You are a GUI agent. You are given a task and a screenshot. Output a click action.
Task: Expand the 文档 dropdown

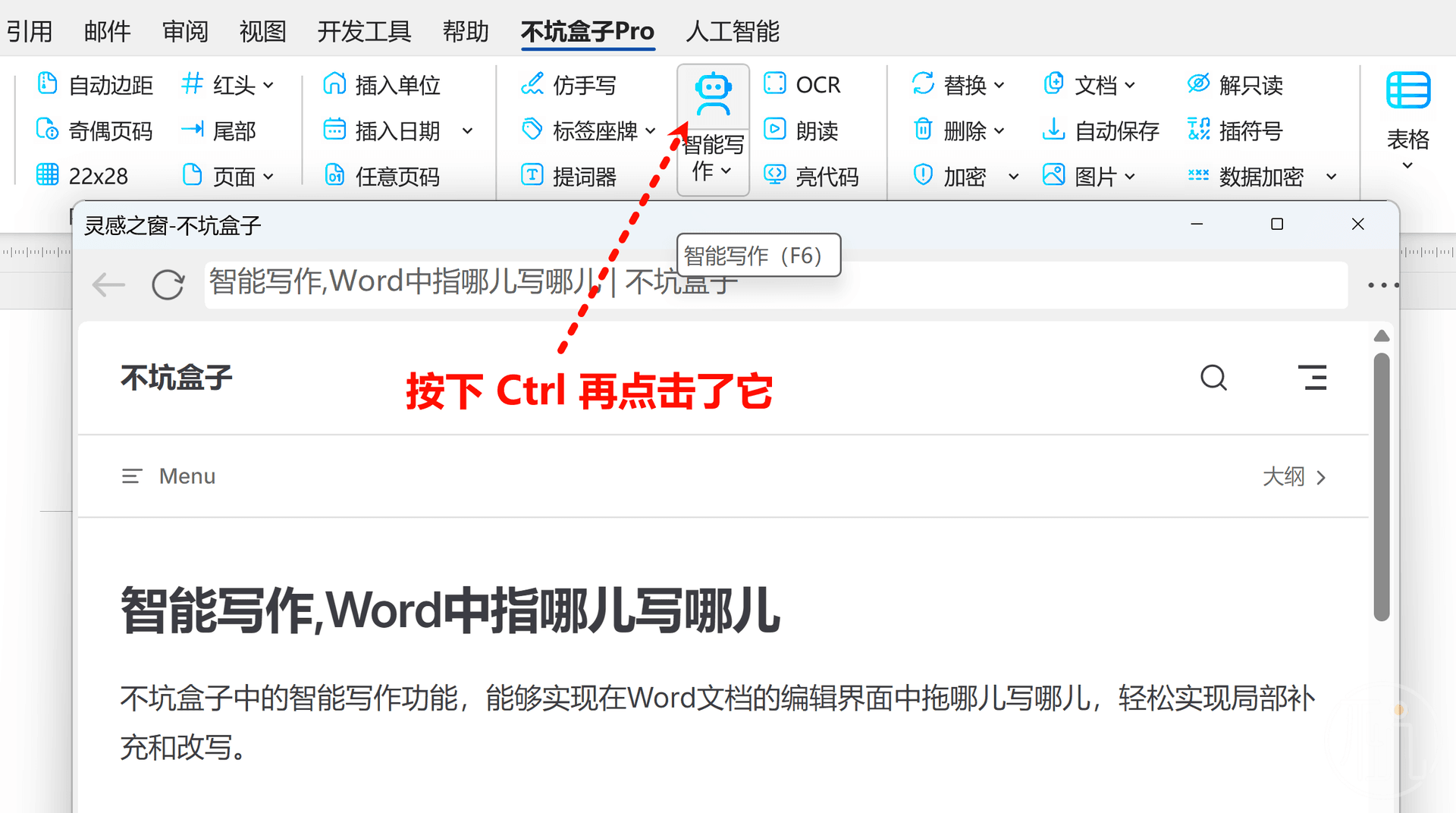[1130, 85]
